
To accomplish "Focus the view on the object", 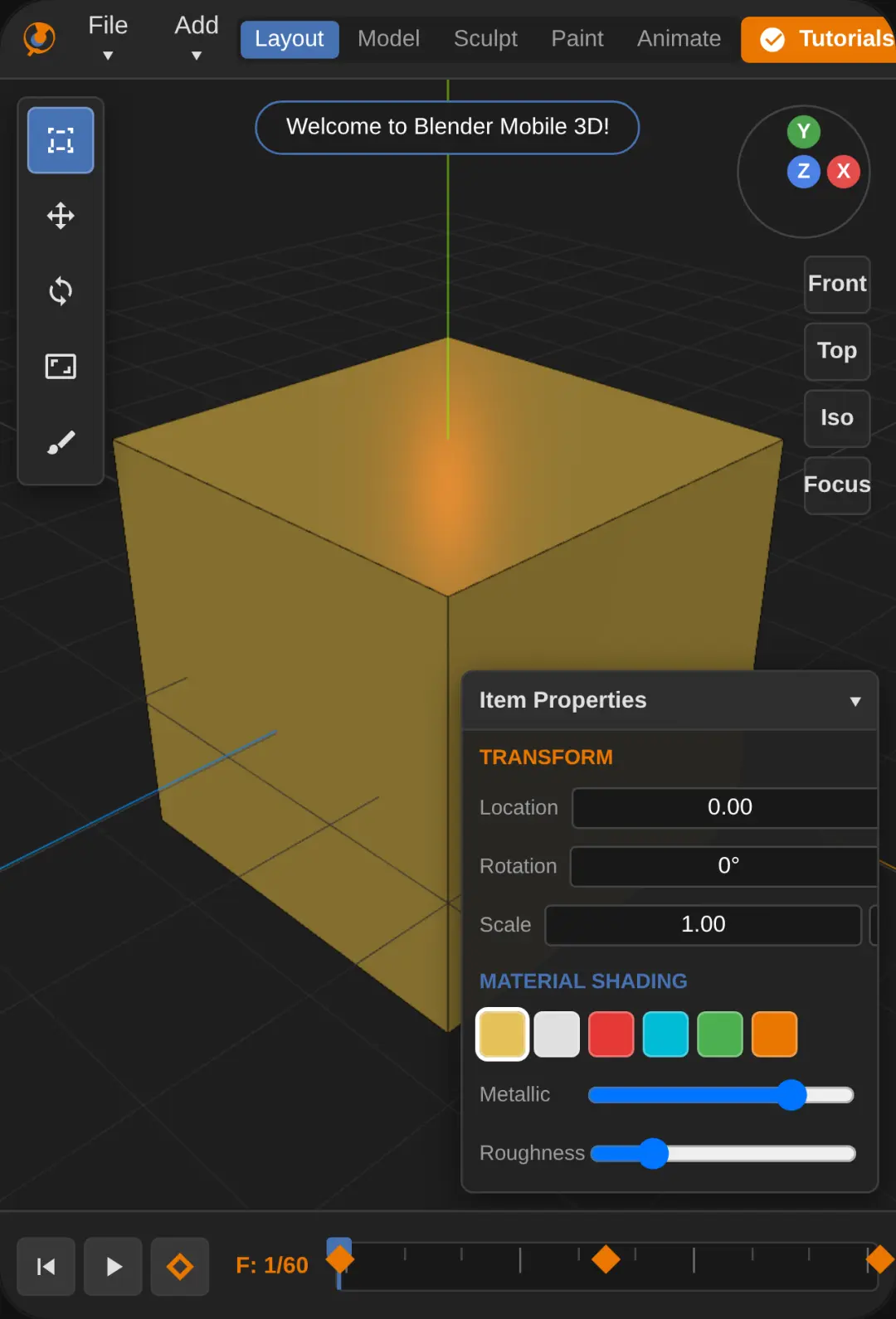I will (x=837, y=485).
